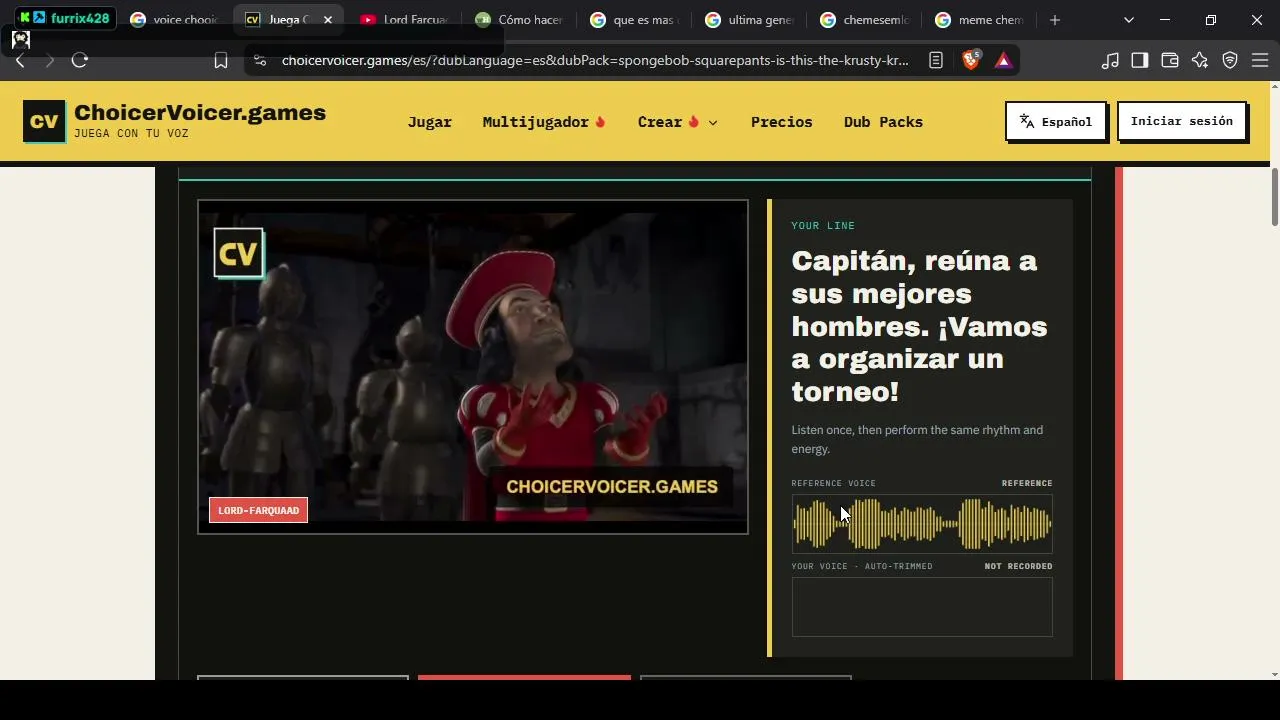Go forward with the browser forward arrow
Image resolution: width=1280 pixels, height=720 pixels.
click(x=49, y=60)
